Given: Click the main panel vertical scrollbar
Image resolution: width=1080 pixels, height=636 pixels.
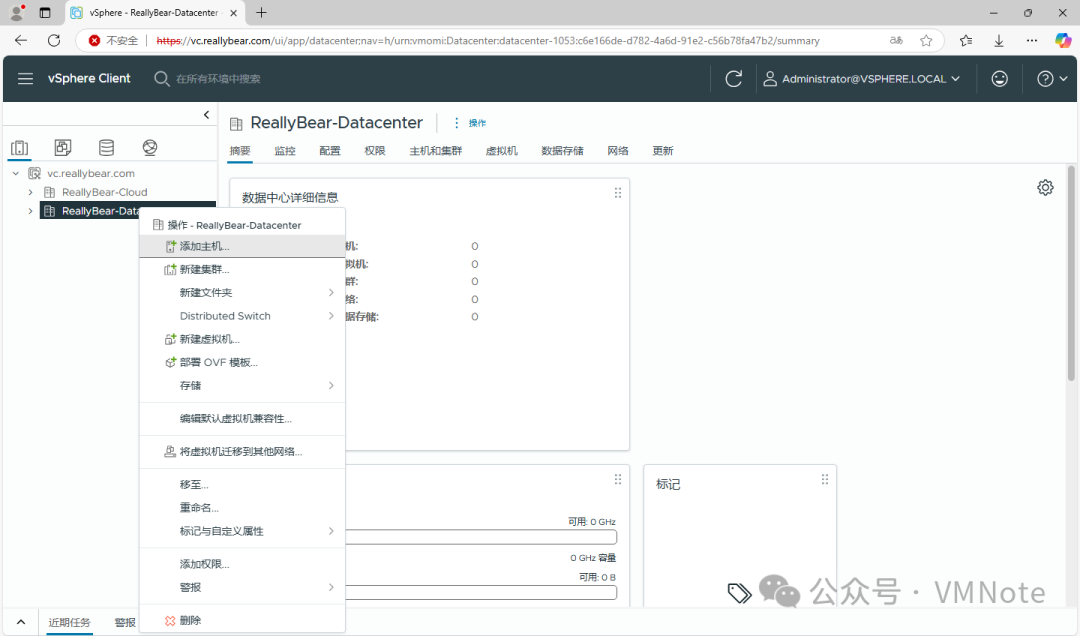Looking at the screenshot, I should point(1071,273).
